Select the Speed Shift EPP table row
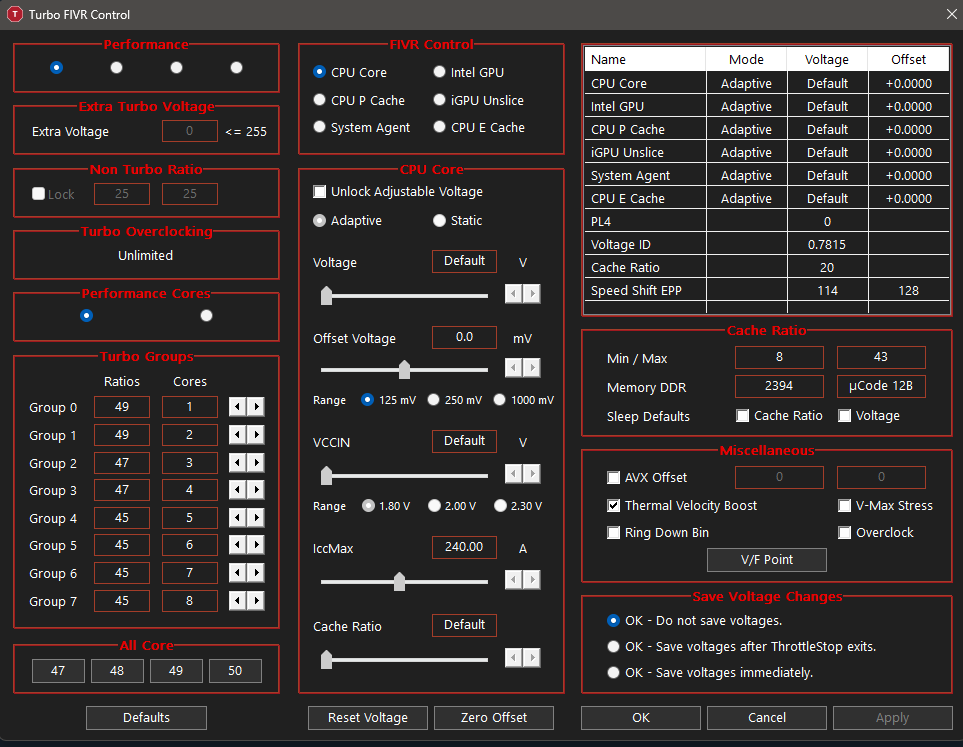 point(766,291)
